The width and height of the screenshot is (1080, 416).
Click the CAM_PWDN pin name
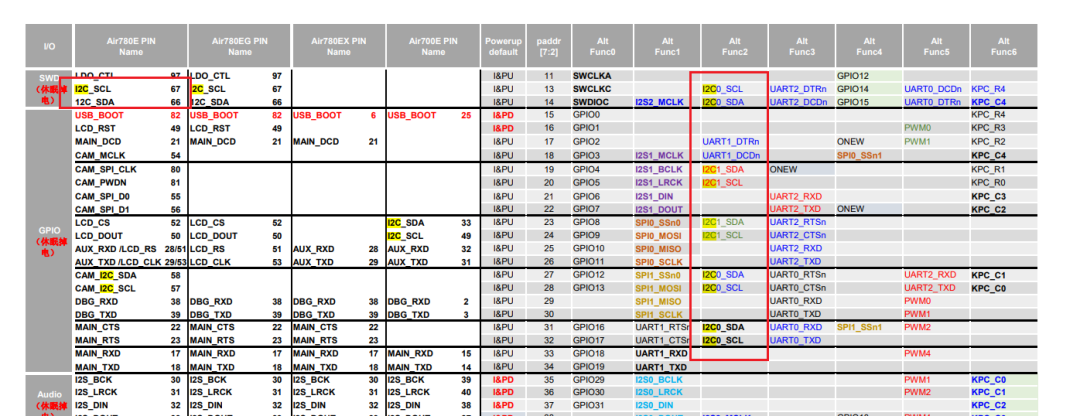100,183
